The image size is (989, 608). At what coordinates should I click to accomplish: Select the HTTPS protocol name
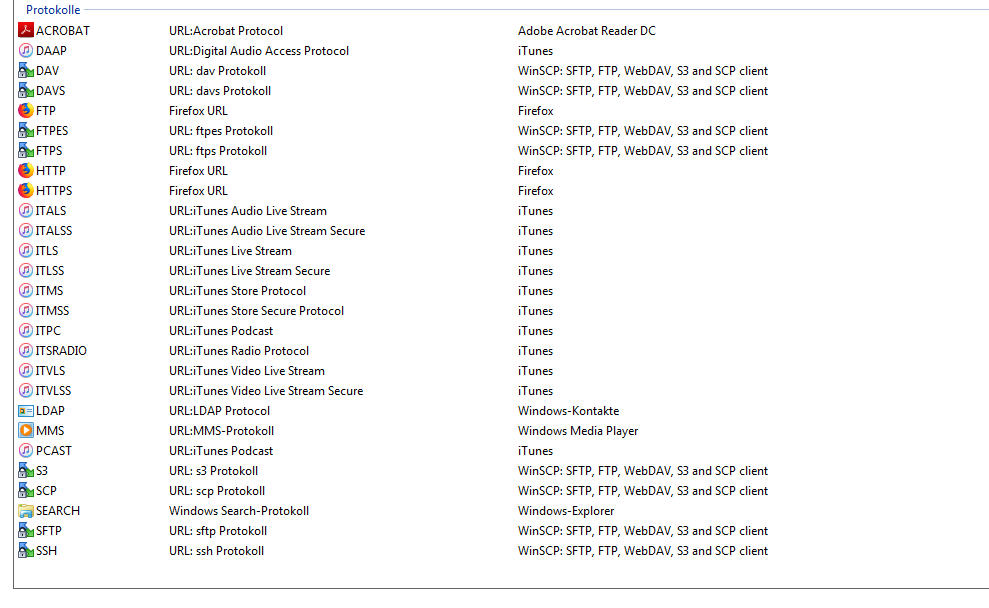(x=54, y=190)
